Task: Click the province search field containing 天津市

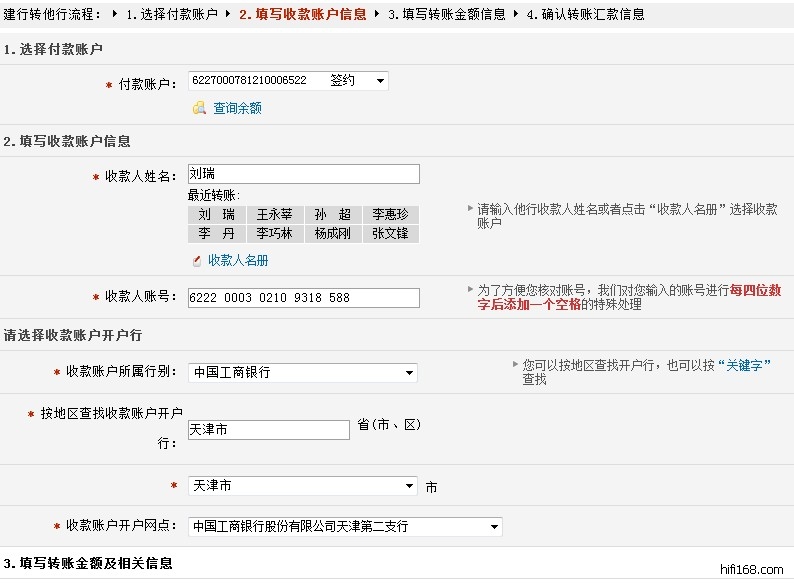Action: (268, 429)
